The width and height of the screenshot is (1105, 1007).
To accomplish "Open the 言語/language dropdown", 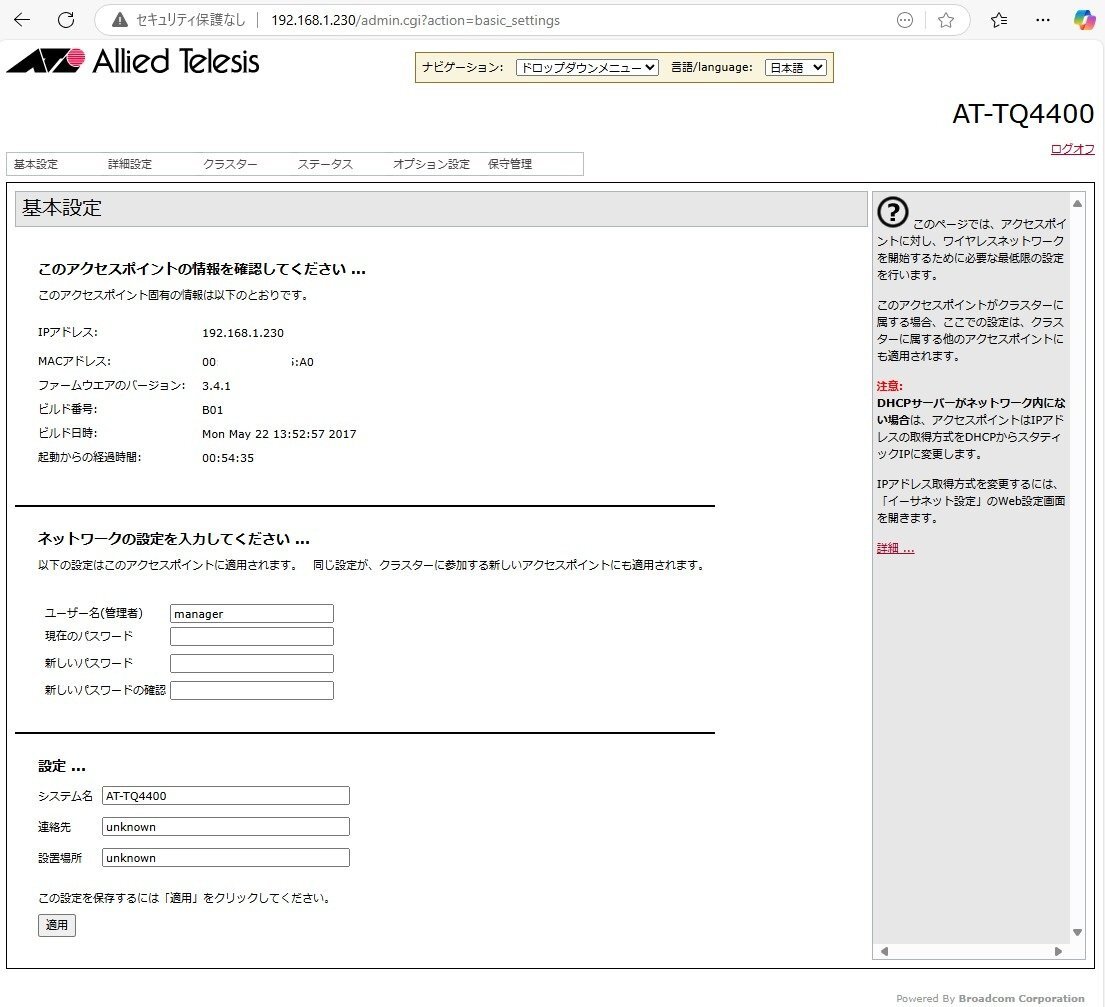I will click(796, 67).
